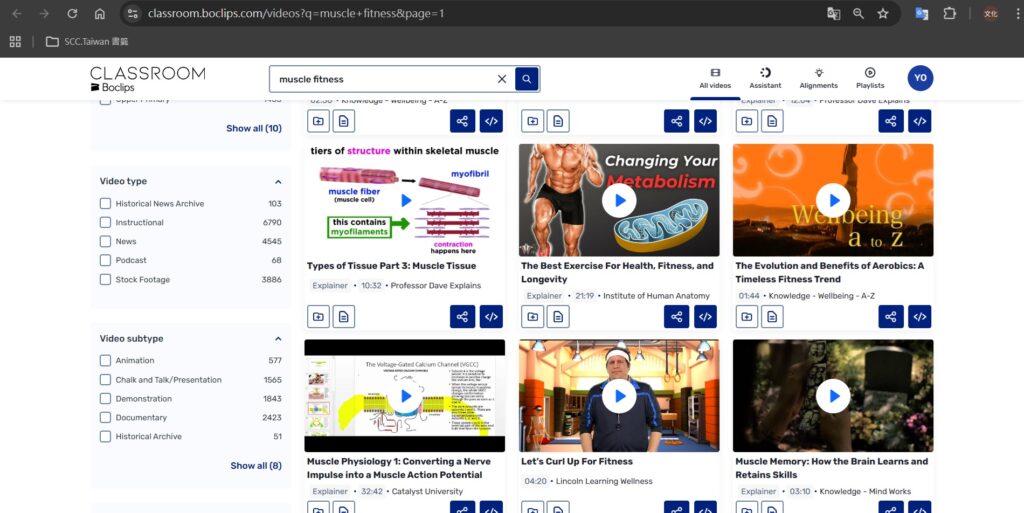Image resolution: width=1024 pixels, height=513 pixels.
Task: Open the Assistant tab
Action: click(765, 78)
